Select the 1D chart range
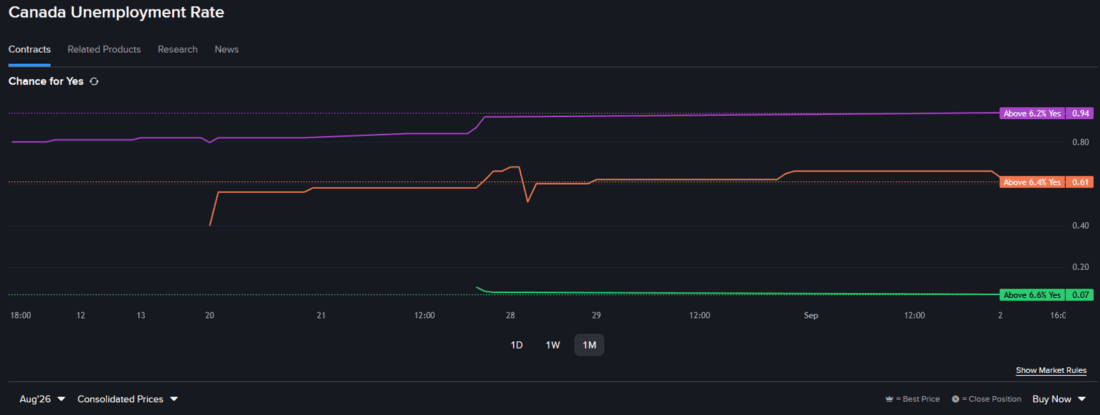1100x415 pixels. tap(516, 345)
